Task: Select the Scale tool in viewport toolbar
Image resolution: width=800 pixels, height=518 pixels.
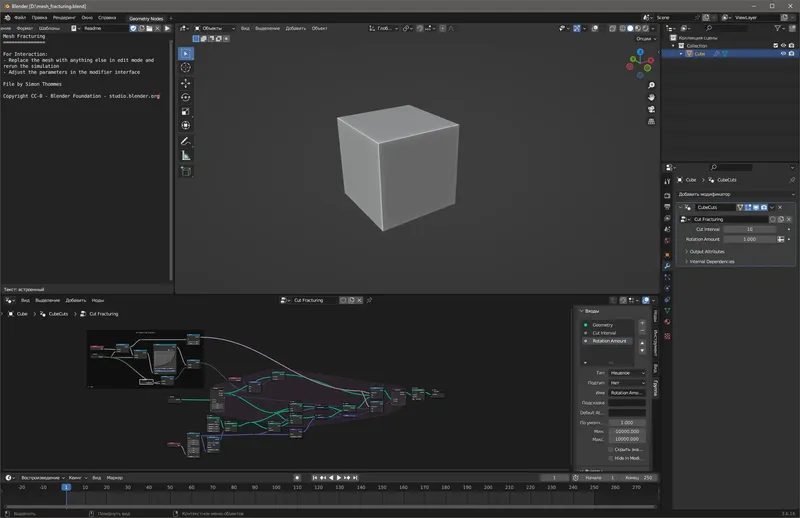Action: [186, 111]
